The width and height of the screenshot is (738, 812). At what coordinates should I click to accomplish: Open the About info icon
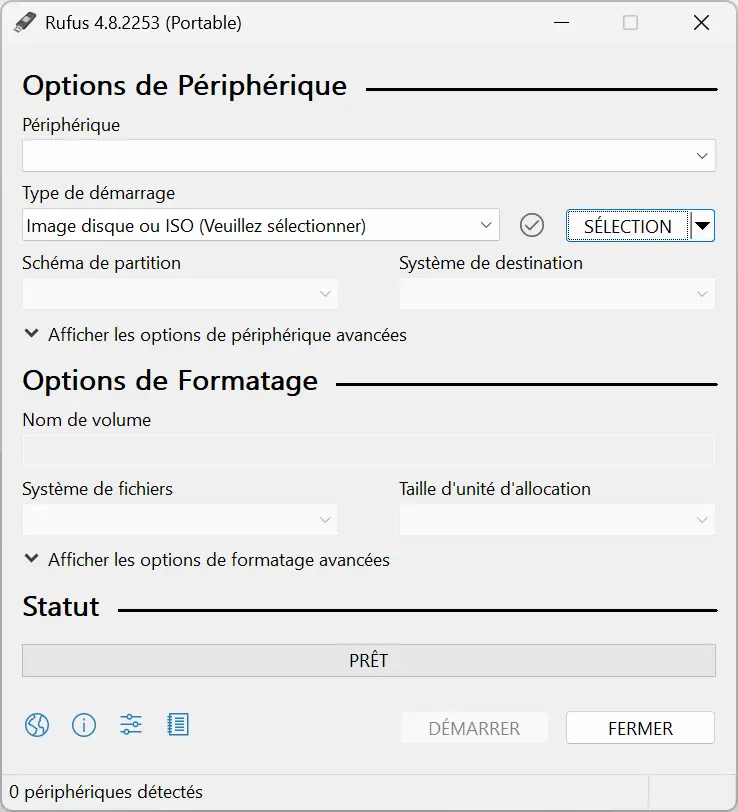83,724
